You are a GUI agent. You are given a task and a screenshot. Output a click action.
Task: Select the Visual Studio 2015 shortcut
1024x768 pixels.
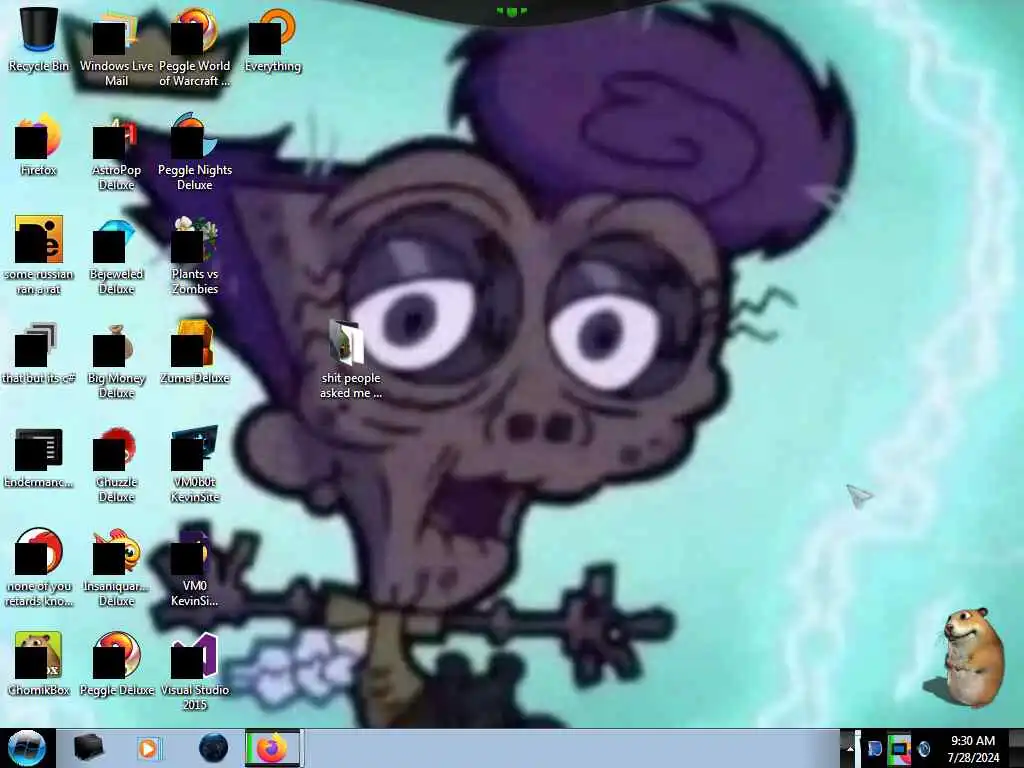(195, 671)
